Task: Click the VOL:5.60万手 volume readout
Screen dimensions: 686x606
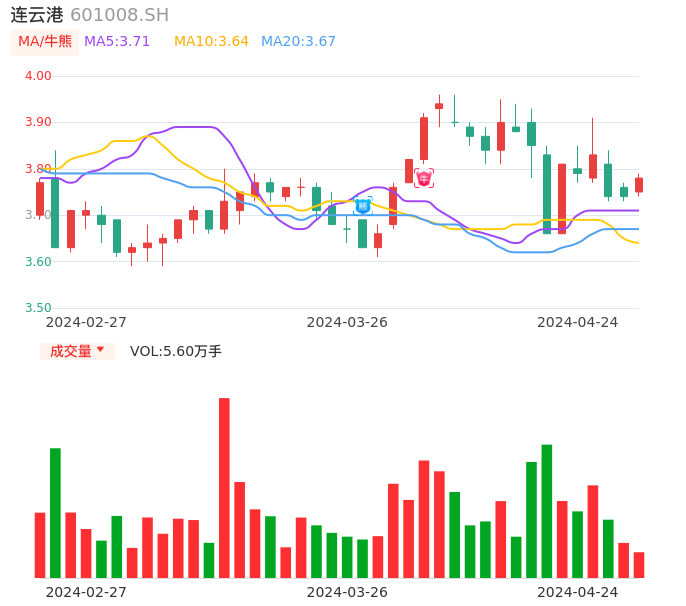Action: point(176,351)
